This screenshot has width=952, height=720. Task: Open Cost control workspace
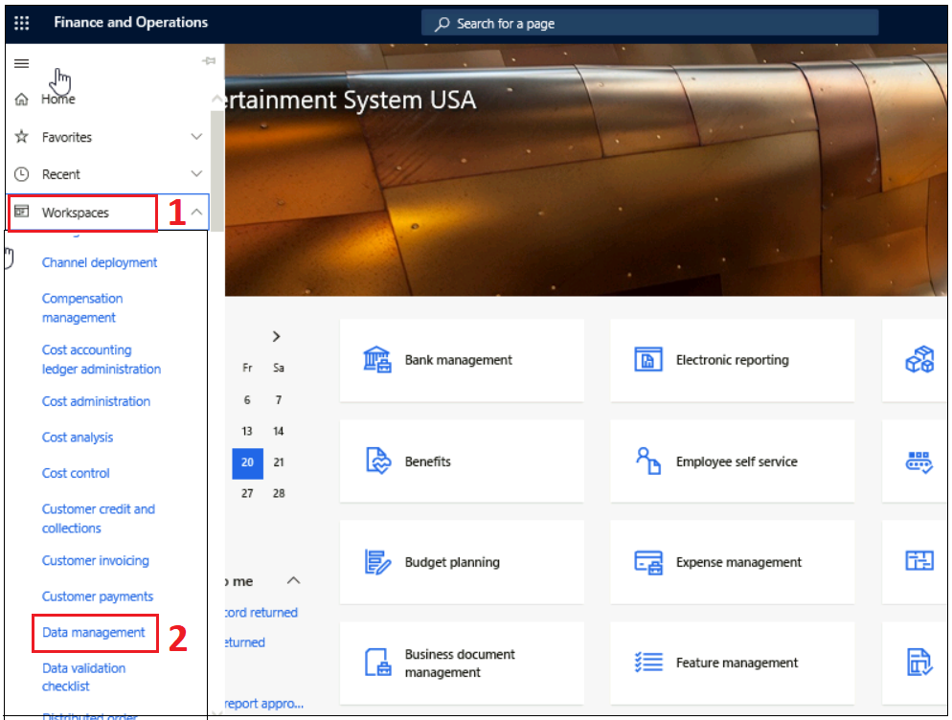(x=76, y=473)
